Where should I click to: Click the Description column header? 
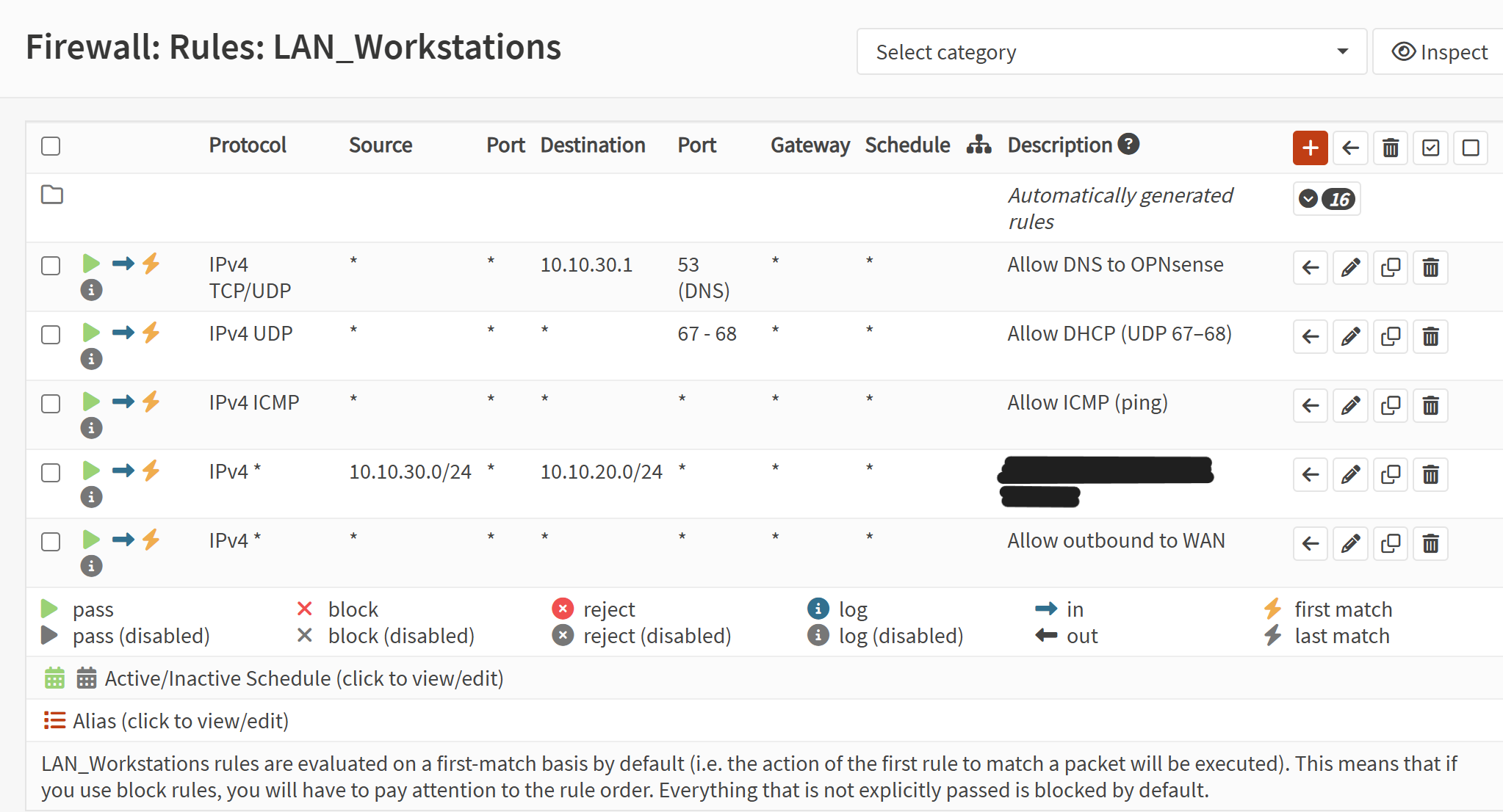[x=1059, y=145]
